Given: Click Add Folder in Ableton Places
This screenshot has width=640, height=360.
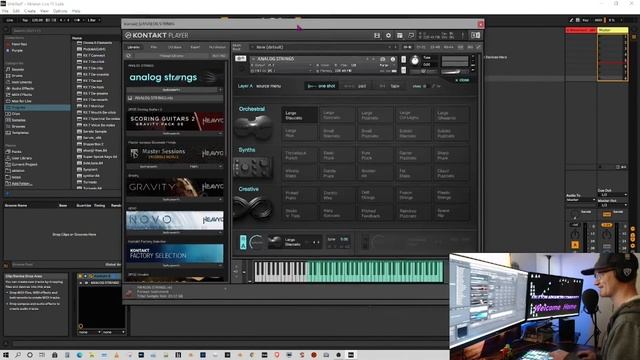Looking at the screenshot, I should 21,183.
